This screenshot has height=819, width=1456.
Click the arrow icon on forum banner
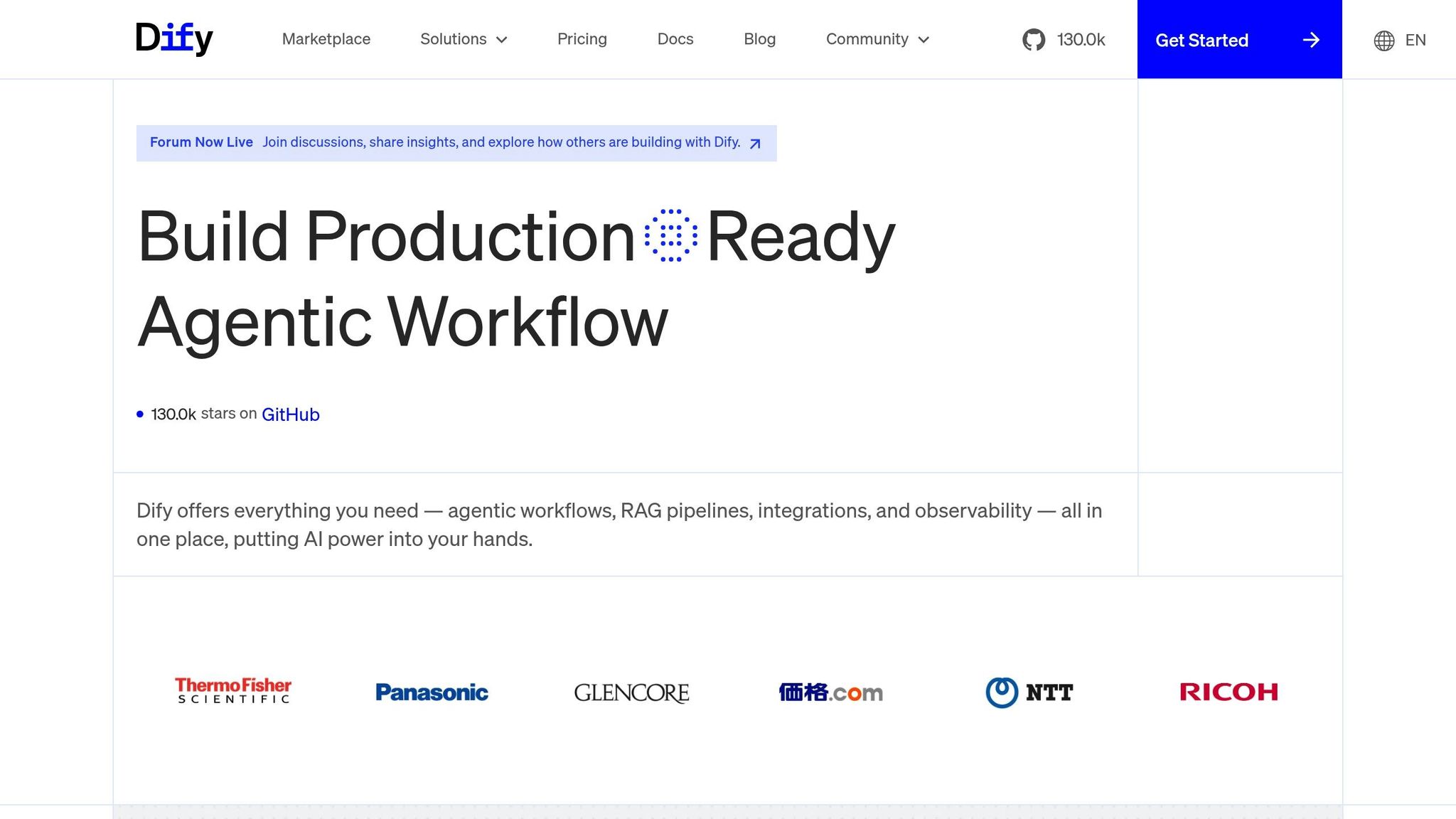tap(755, 144)
